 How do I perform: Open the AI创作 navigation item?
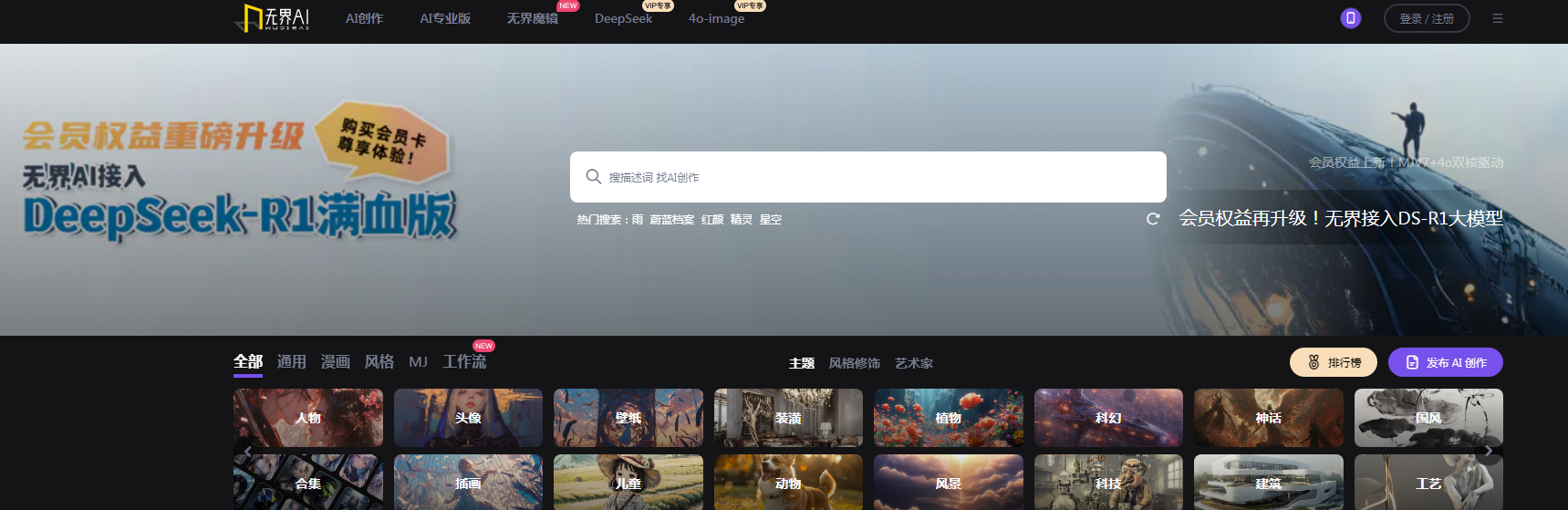coord(364,18)
